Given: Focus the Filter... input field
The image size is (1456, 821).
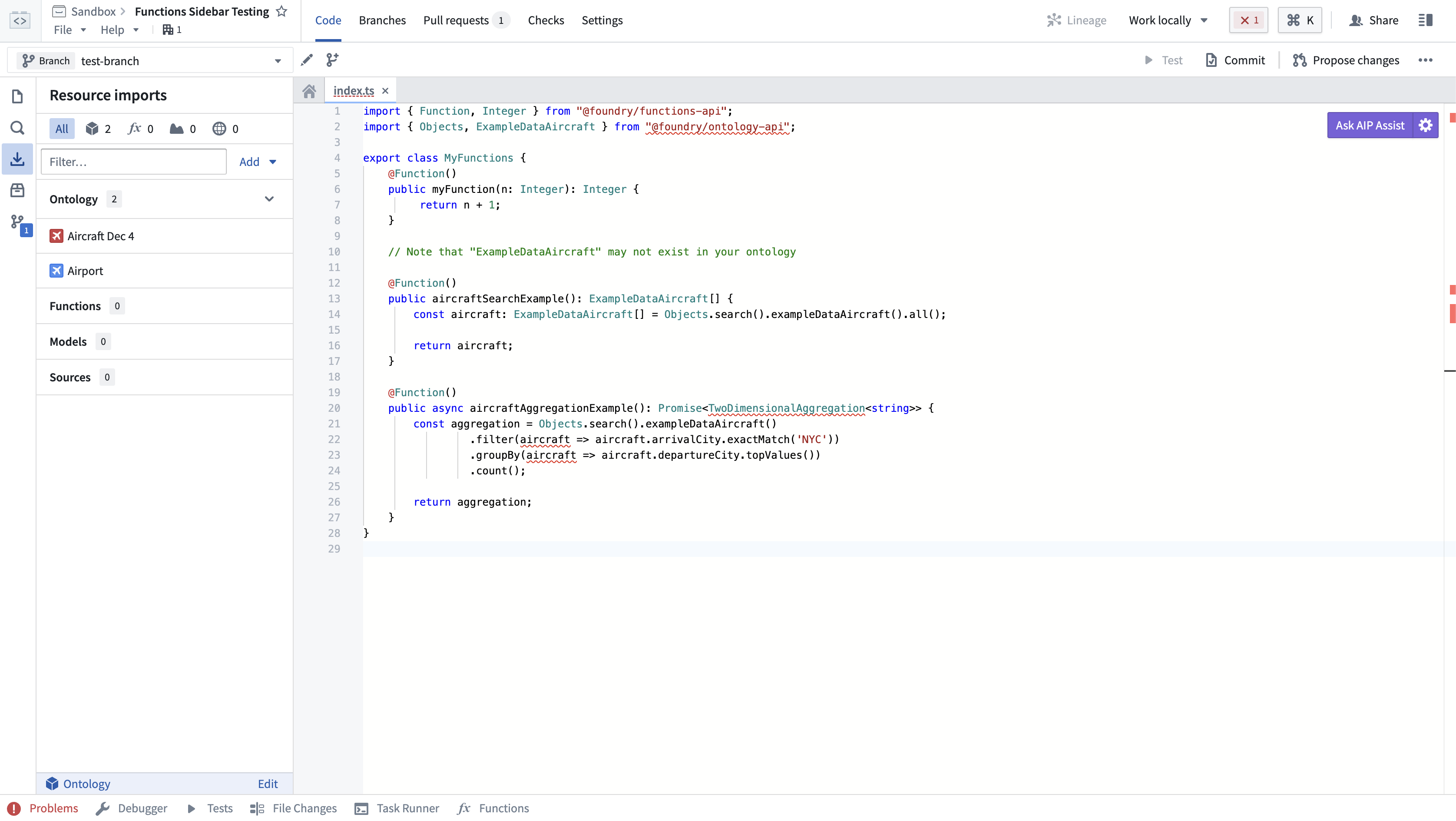Looking at the screenshot, I should pyautogui.click(x=133, y=162).
